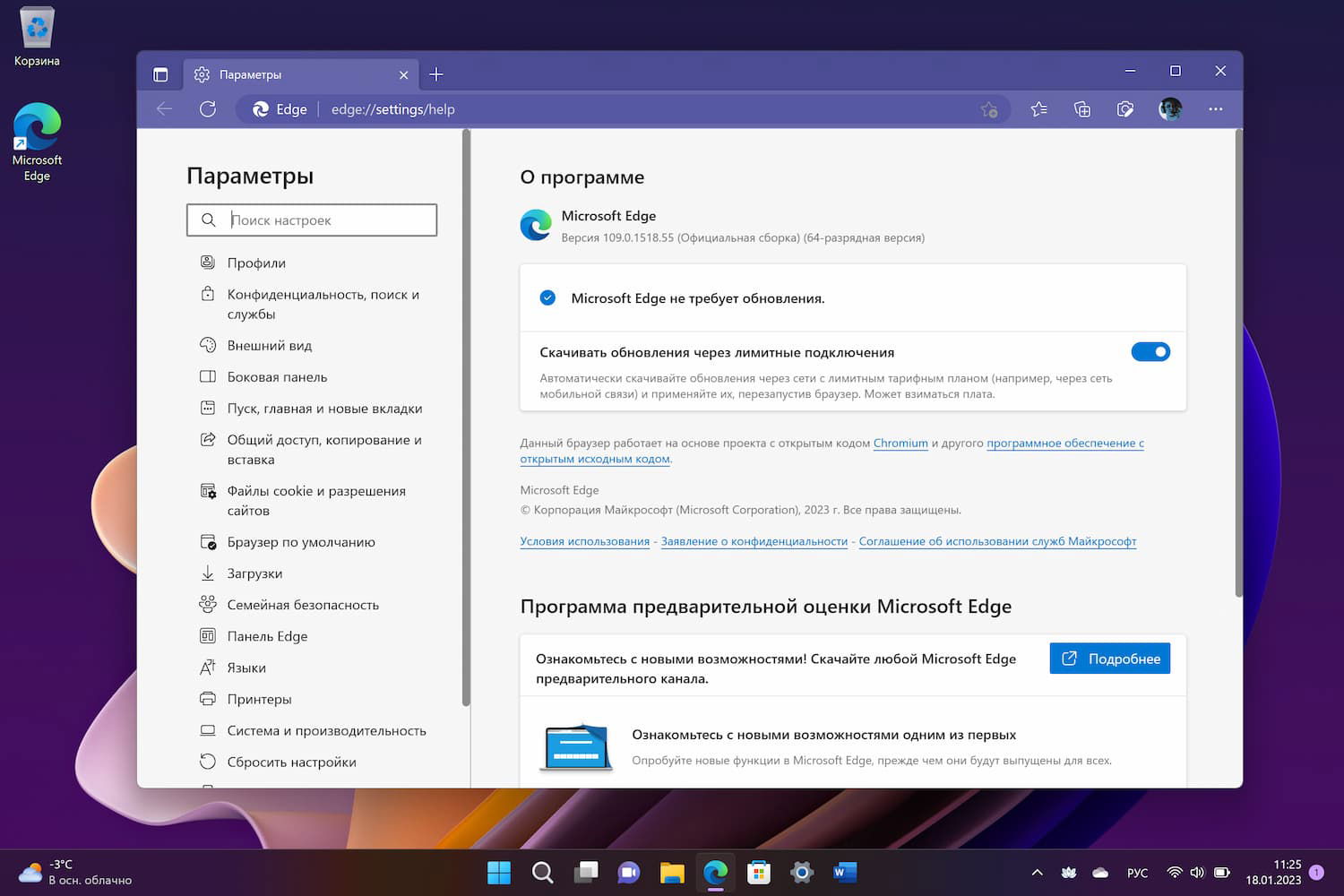
Task: Open File Explorer from the taskbar
Action: point(672,872)
